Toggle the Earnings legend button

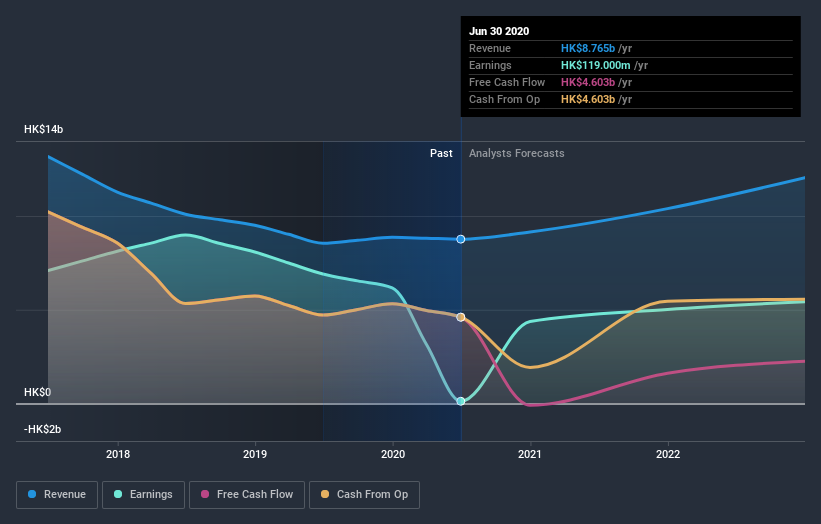coord(143,495)
